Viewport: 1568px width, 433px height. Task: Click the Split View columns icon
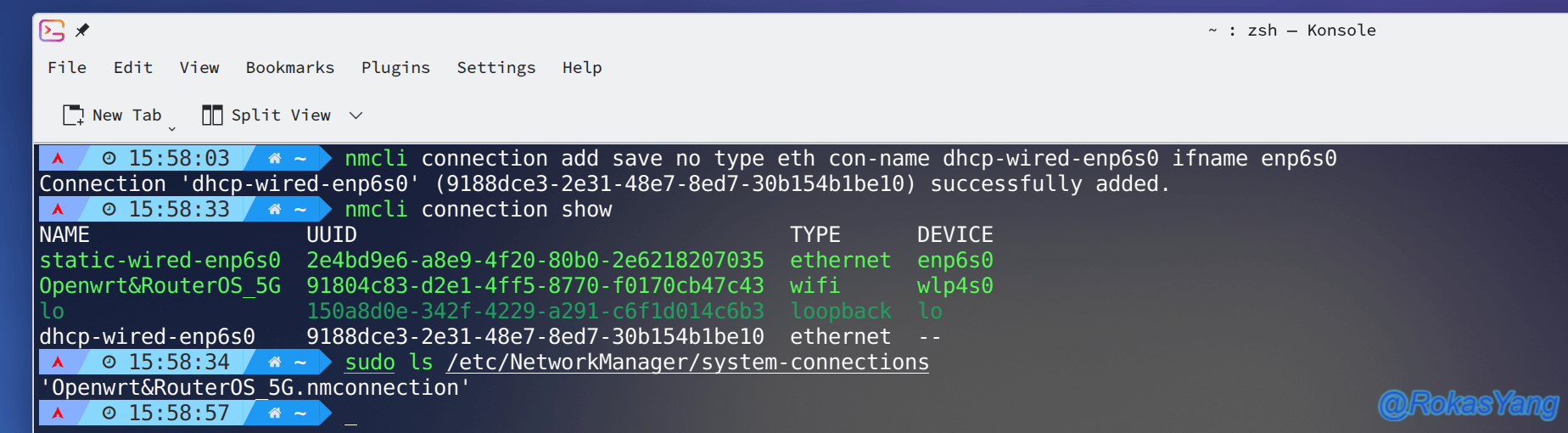click(212, 115)
